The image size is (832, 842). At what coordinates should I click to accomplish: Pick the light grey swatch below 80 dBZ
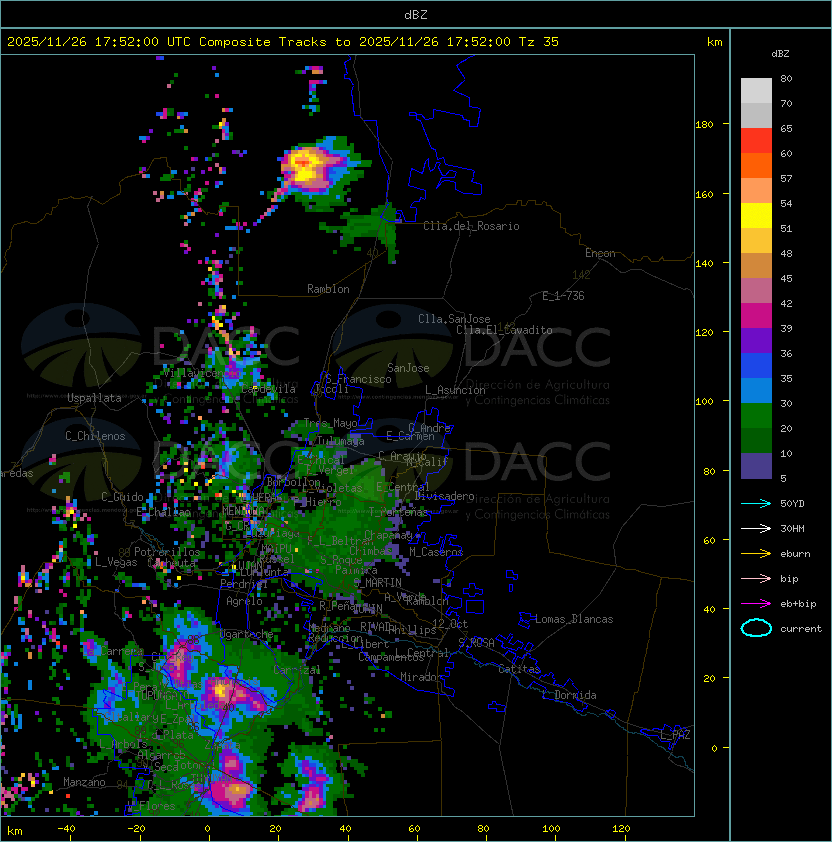point(756,90)
